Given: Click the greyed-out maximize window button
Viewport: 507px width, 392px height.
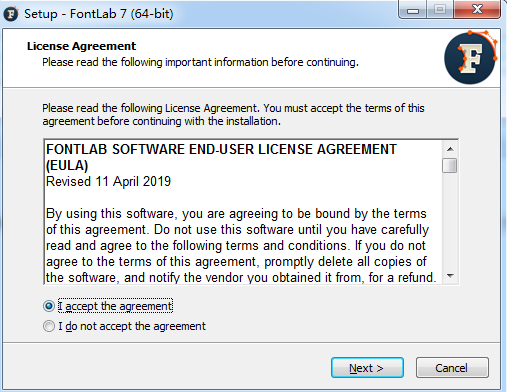Looking at the screenshot, I should click(440, 10).
